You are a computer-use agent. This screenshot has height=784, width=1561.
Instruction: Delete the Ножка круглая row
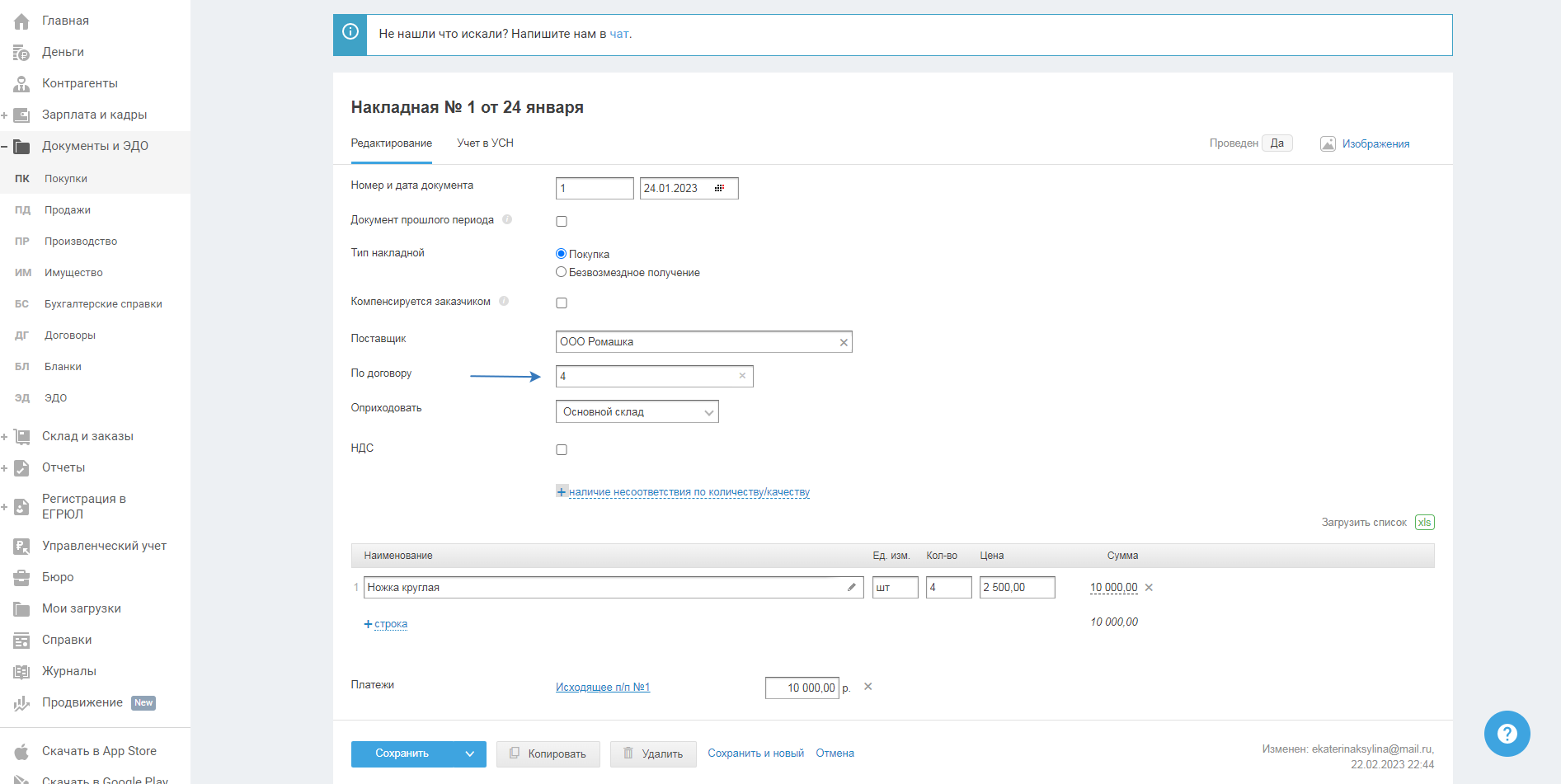[x=1149, y=588]
